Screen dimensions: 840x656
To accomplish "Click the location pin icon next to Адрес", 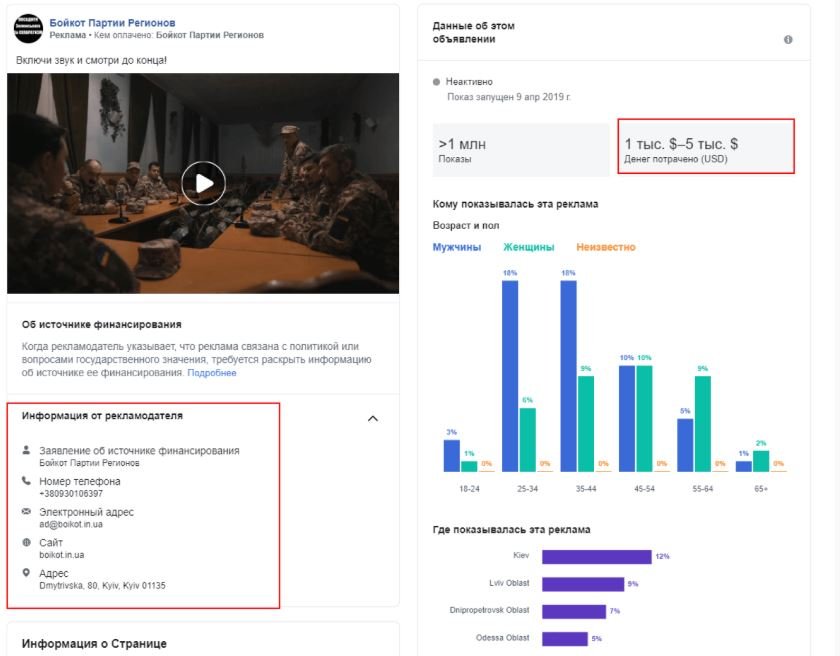I will 27,573.
